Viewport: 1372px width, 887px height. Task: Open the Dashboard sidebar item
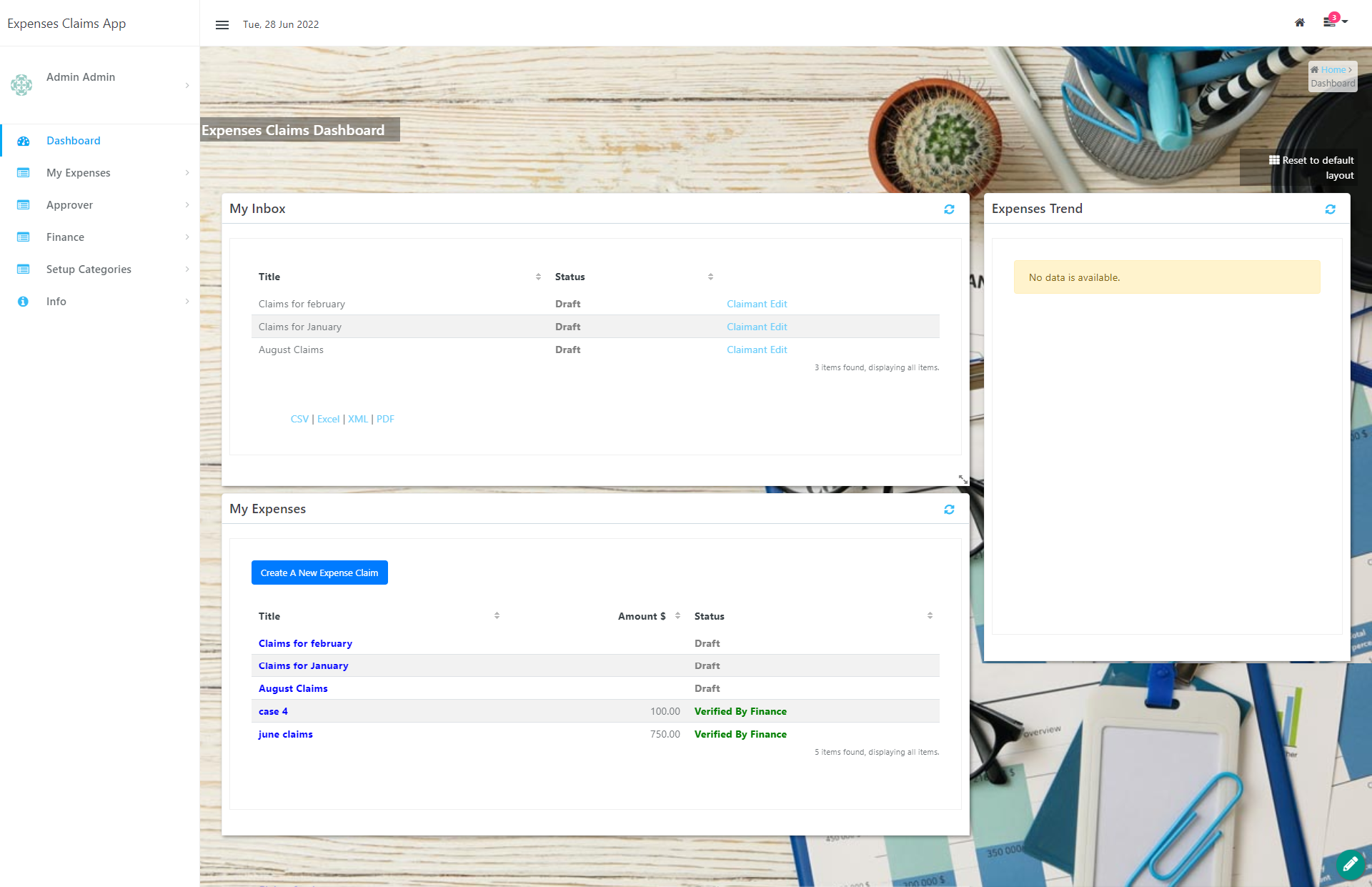(73, 141)
